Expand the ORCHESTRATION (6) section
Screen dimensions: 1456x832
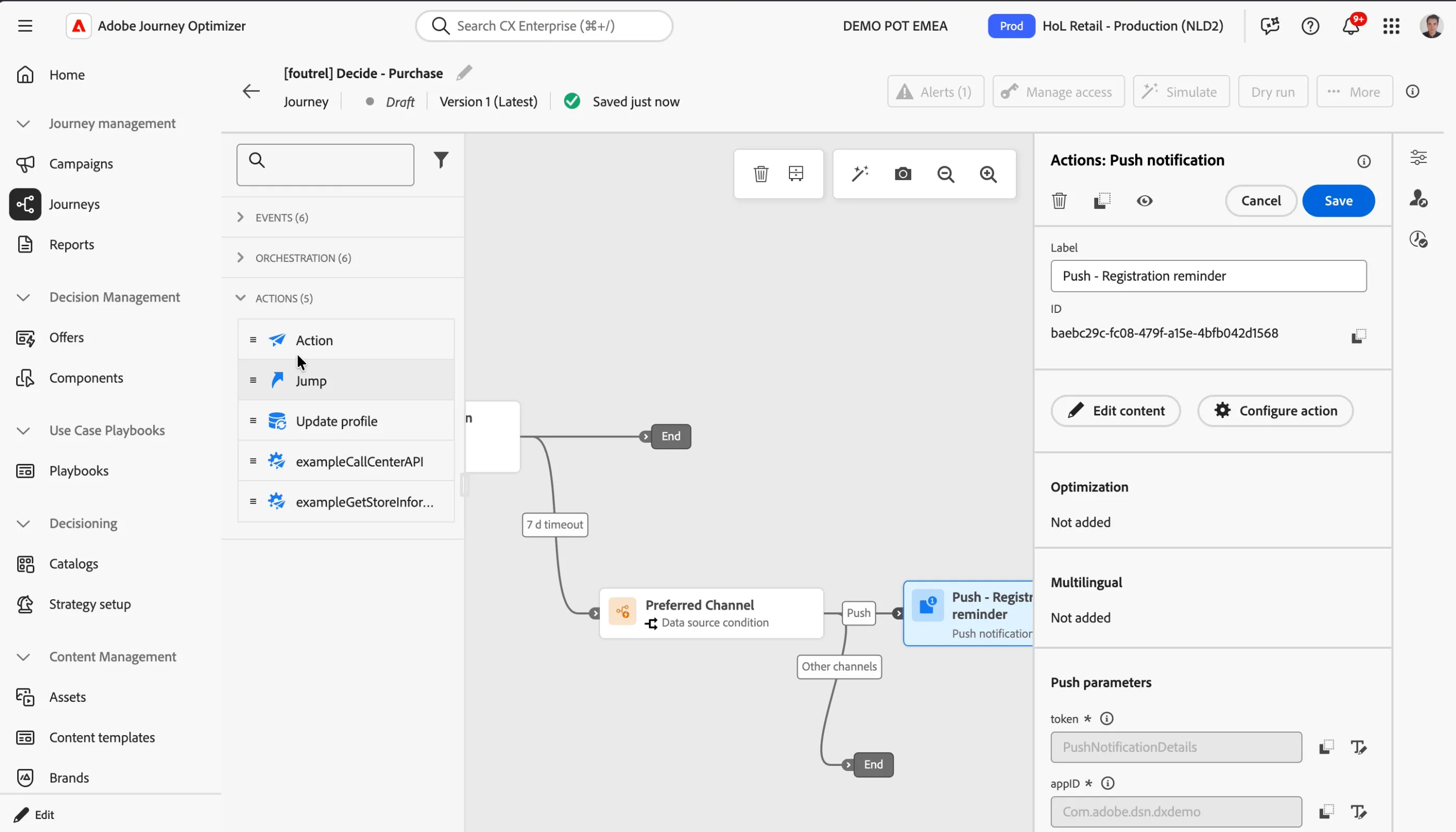pos(342,258)
